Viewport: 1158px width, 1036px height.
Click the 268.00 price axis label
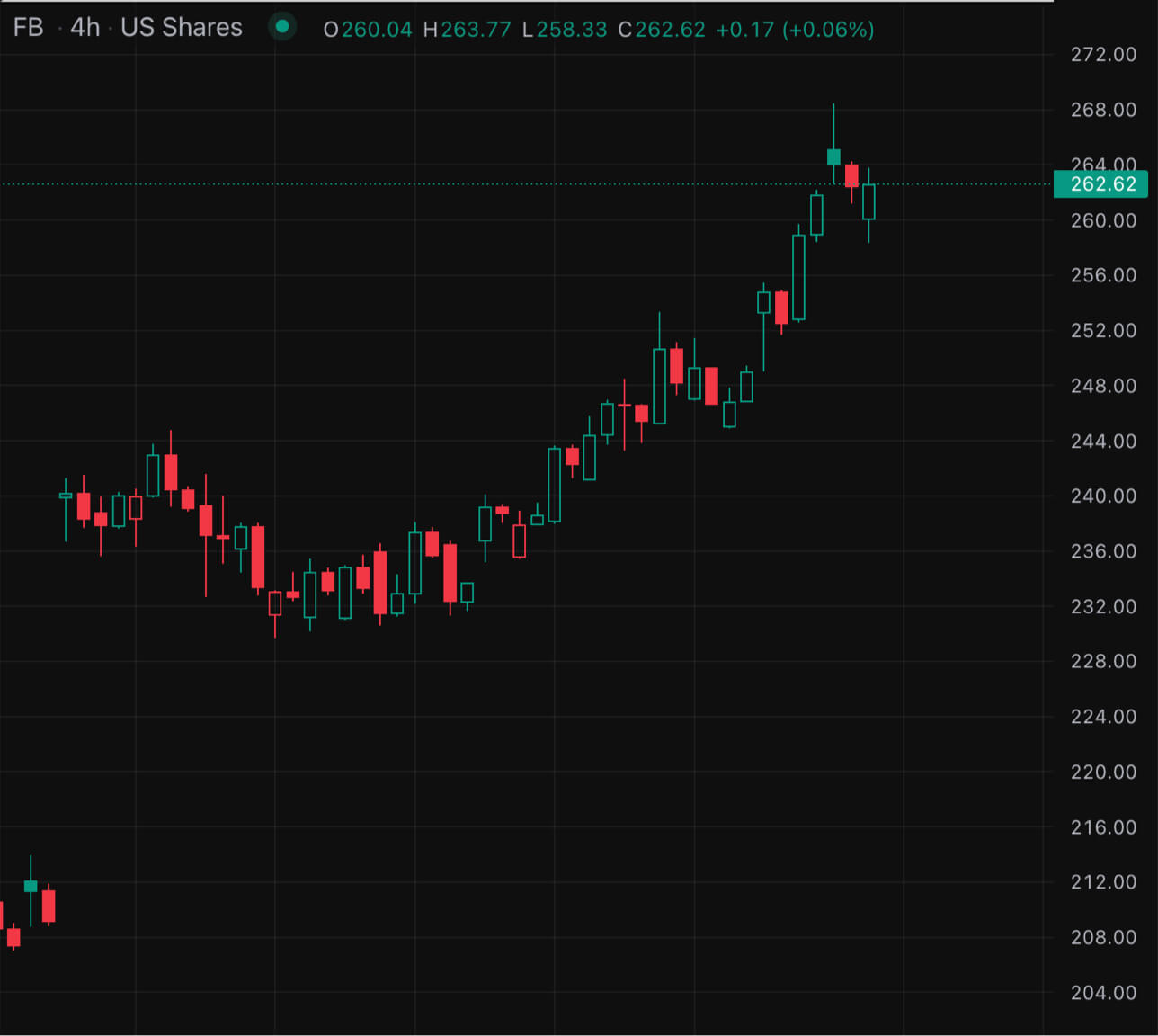tap(1103, 110)
